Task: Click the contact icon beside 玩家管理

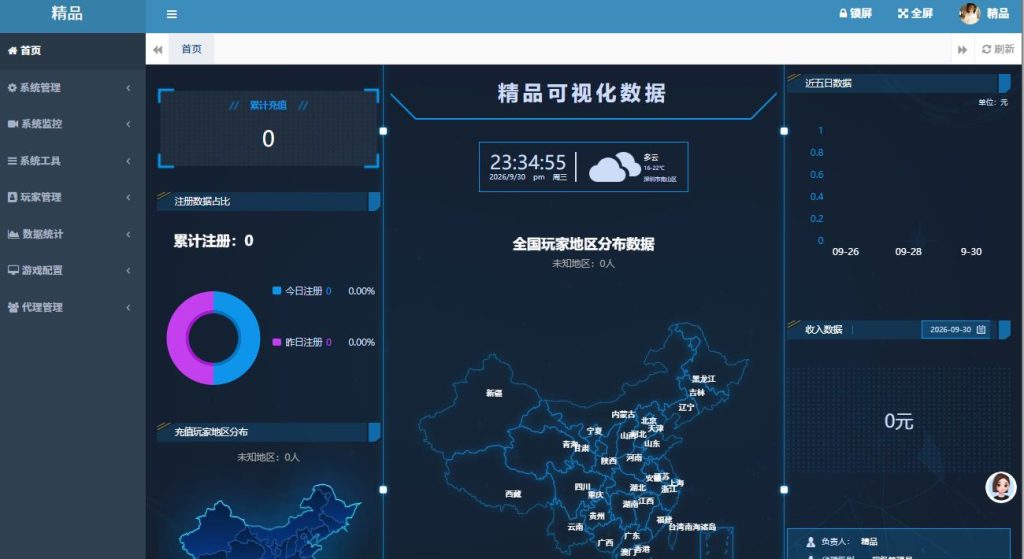Action: pyautogui.click(x=12, y=197)
